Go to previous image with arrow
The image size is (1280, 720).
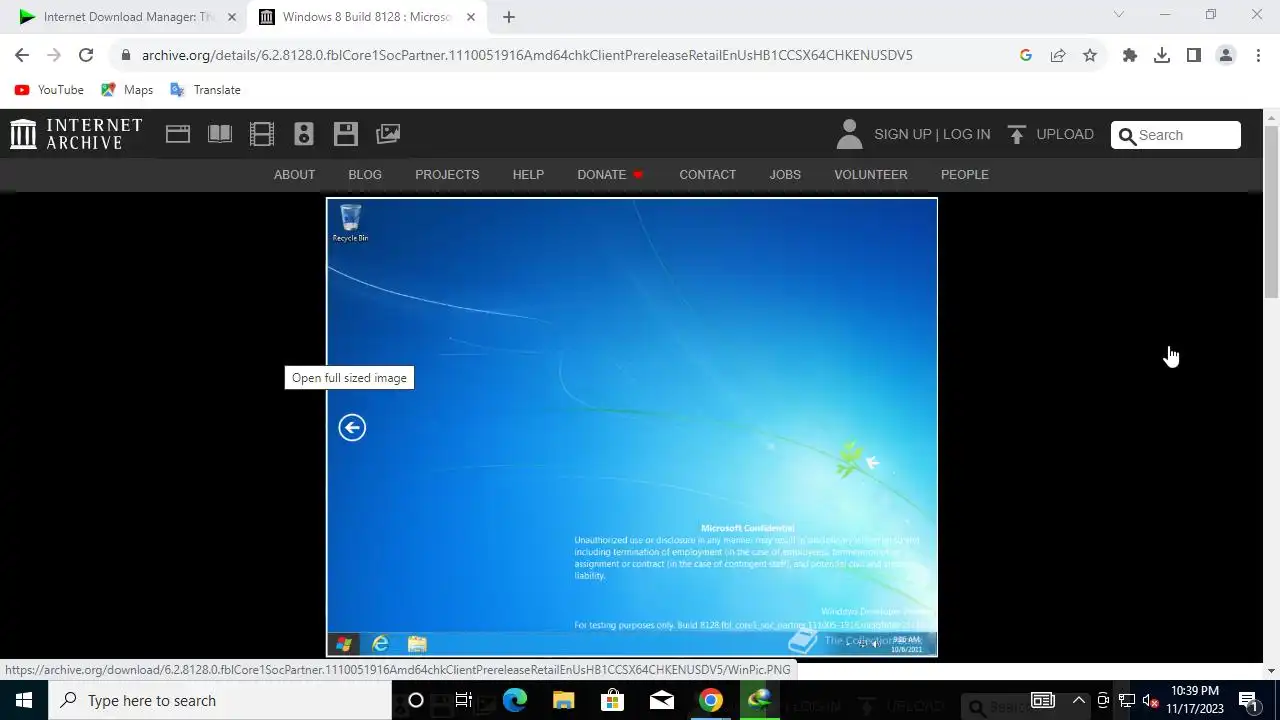(352, 428)
